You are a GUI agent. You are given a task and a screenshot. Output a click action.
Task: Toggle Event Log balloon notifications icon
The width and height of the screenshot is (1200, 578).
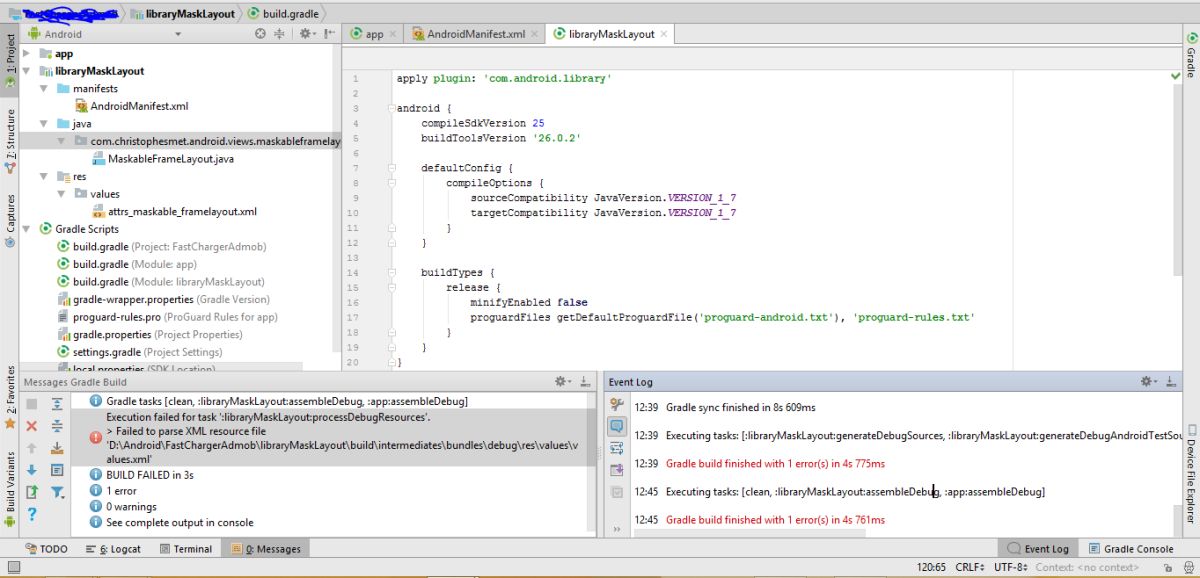pyautogui.click(x=617, y=426)
